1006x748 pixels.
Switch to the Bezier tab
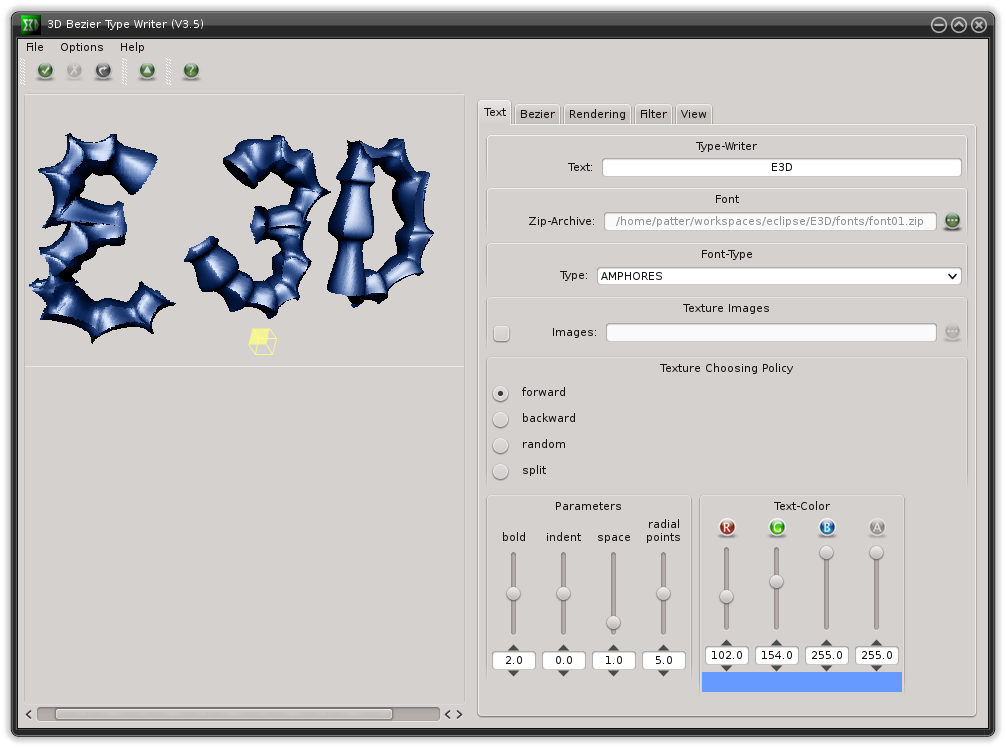coord(537,114)
